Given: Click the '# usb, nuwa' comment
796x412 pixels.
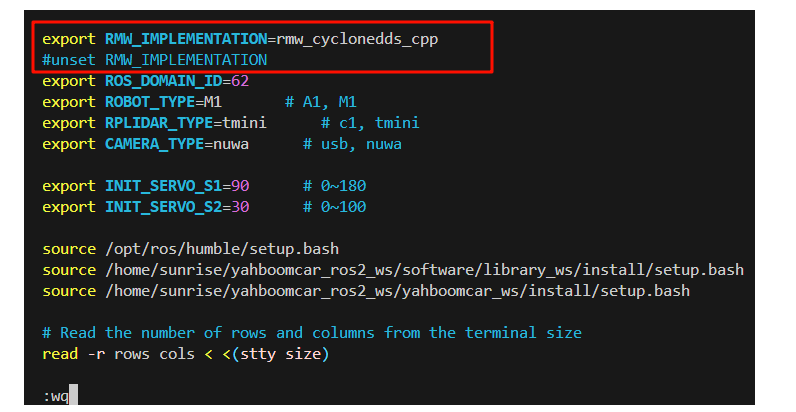Looking at the screenshot, I should [x=352, y=144].
